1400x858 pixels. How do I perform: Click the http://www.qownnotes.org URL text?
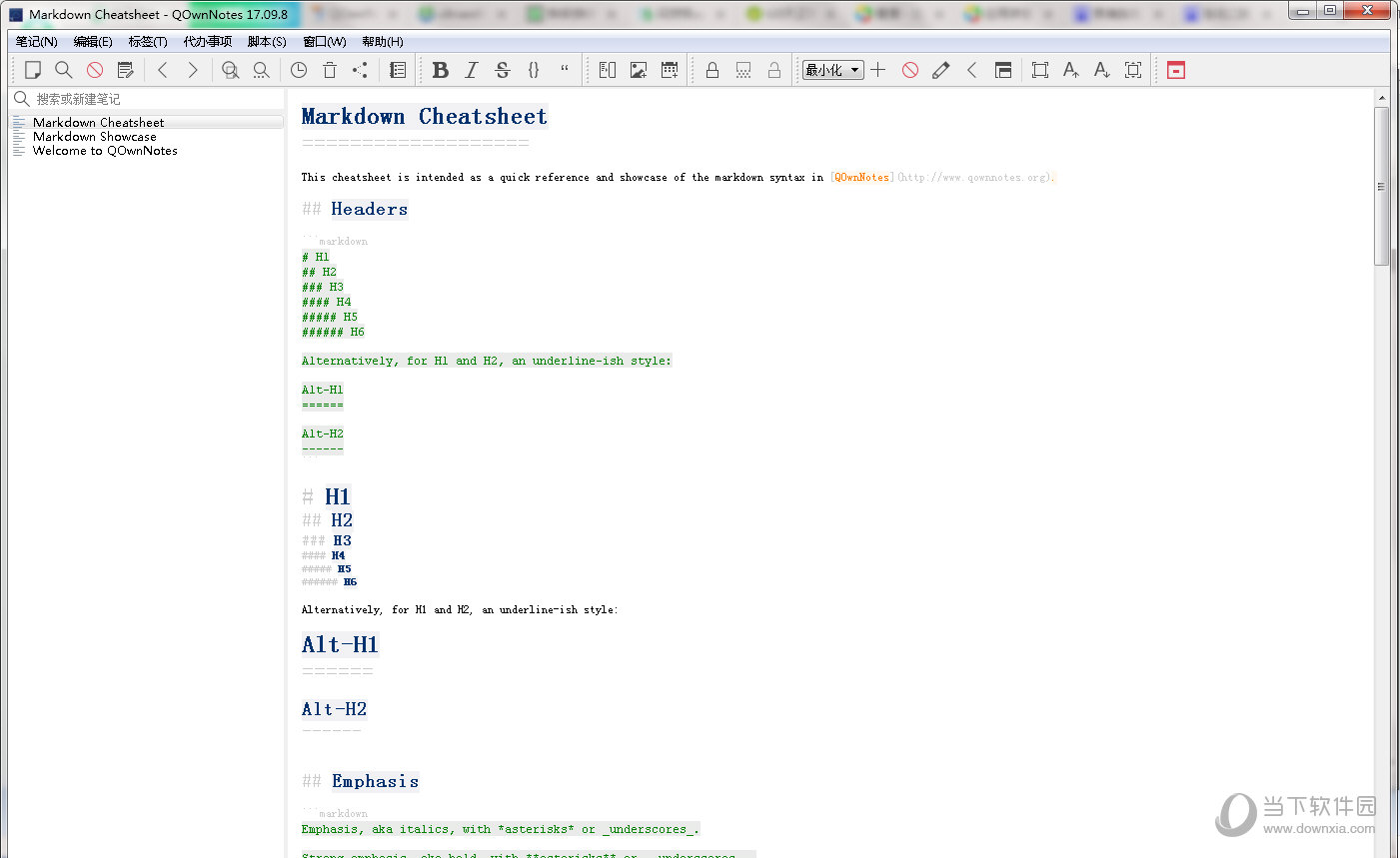[974, 177]
